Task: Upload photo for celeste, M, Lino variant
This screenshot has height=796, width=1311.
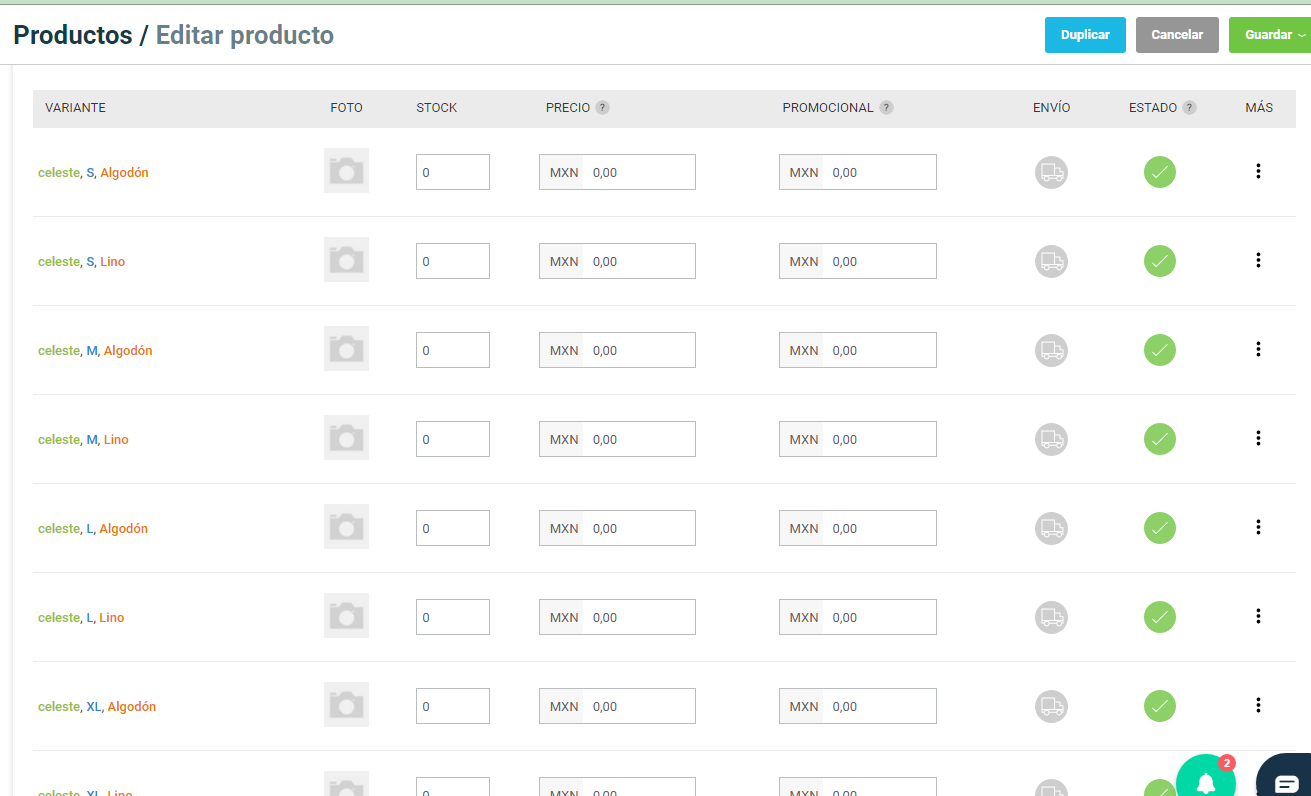Action: pyautogui.click(x=346, y=438)
